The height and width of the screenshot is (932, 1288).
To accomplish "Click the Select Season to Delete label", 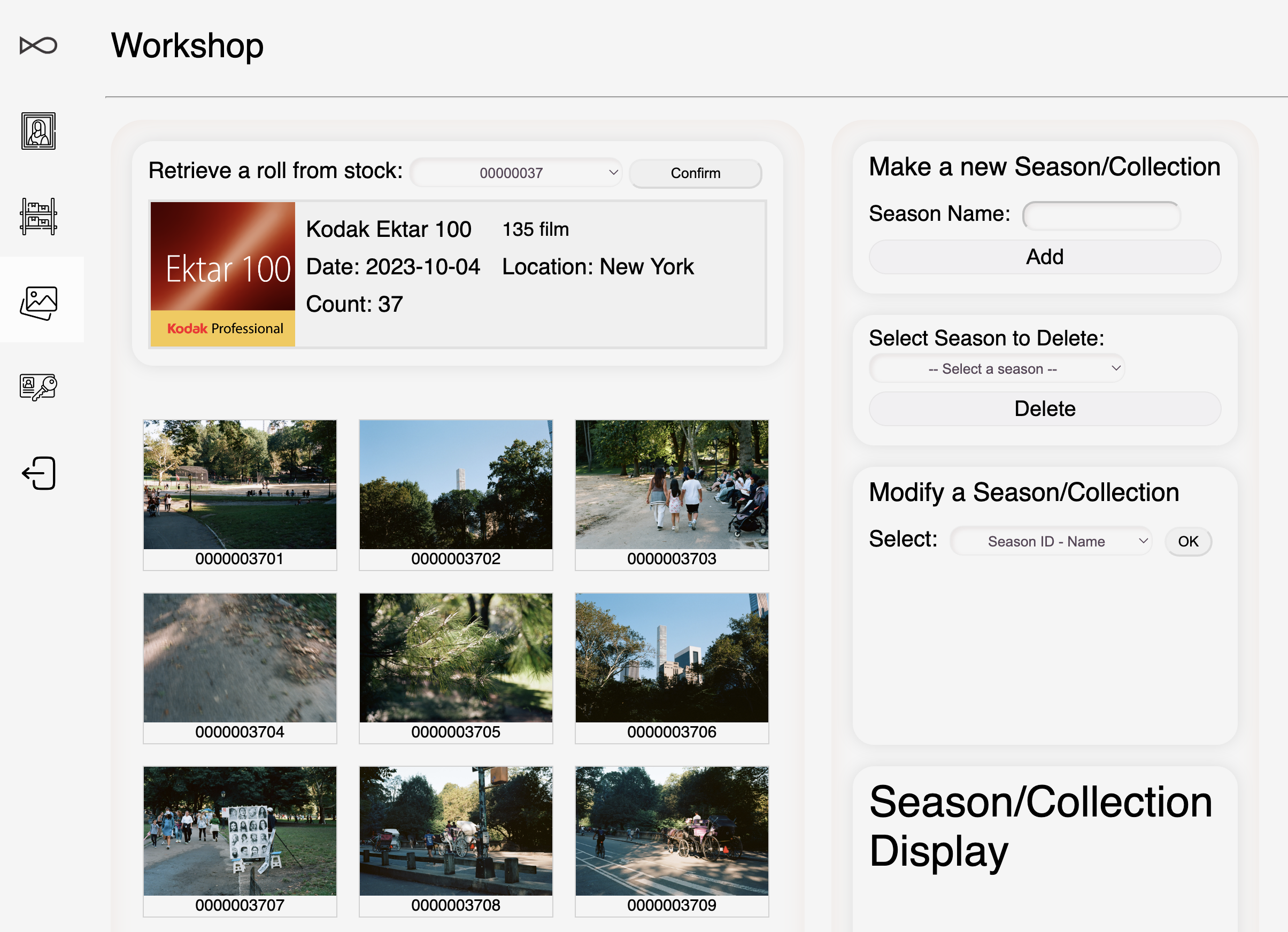I will pyautogui.click(x=986, y=338).
